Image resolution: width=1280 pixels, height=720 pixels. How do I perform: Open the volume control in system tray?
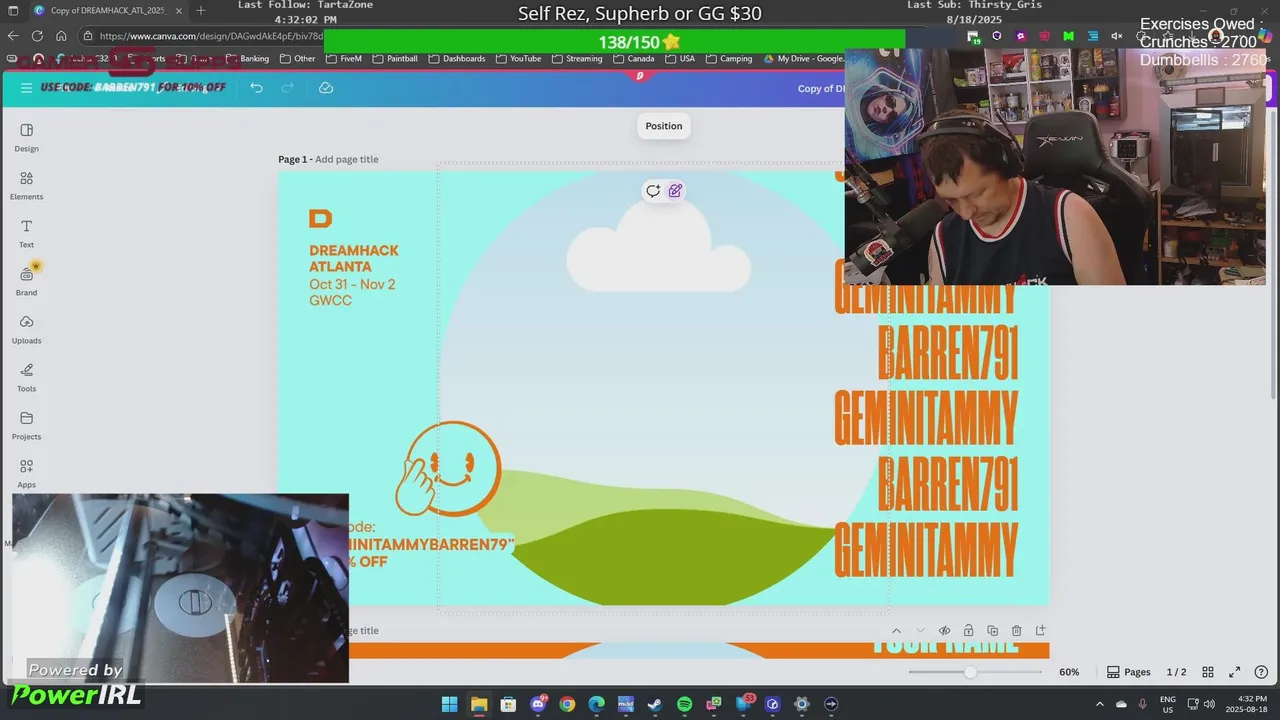pos(1210,704)
